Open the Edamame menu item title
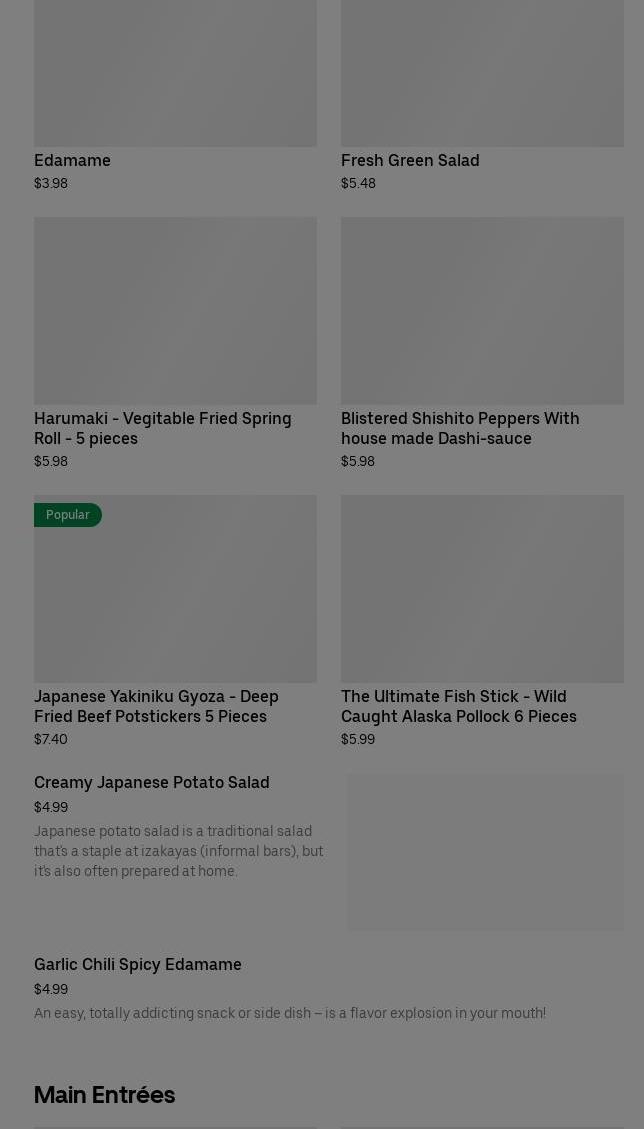644x1129 pixels. pyautogui.click(x=72, y=160)
